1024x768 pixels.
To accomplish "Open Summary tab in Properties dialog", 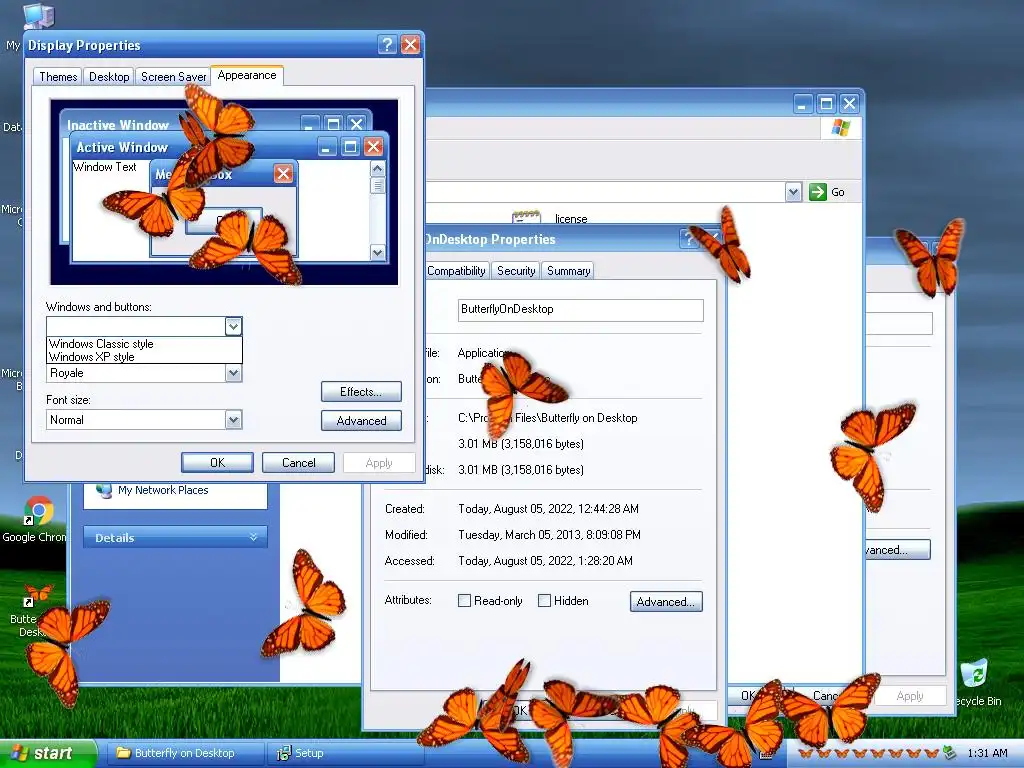I will [x=568, y=271].
